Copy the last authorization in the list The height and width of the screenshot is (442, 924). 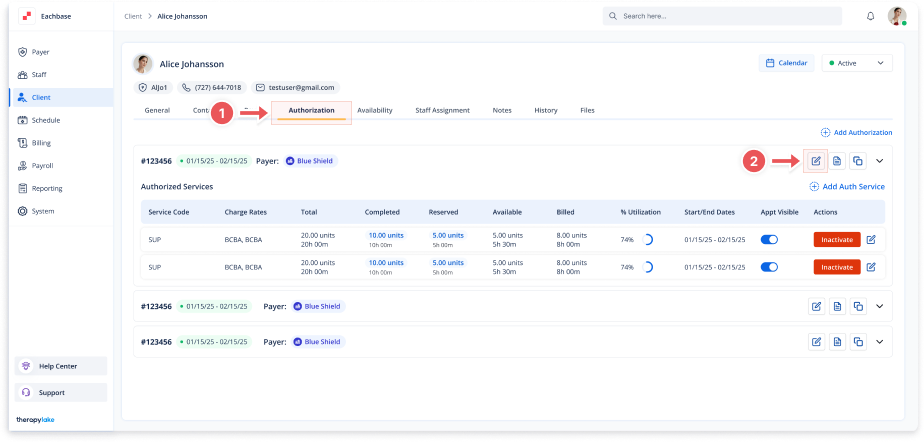858,341
